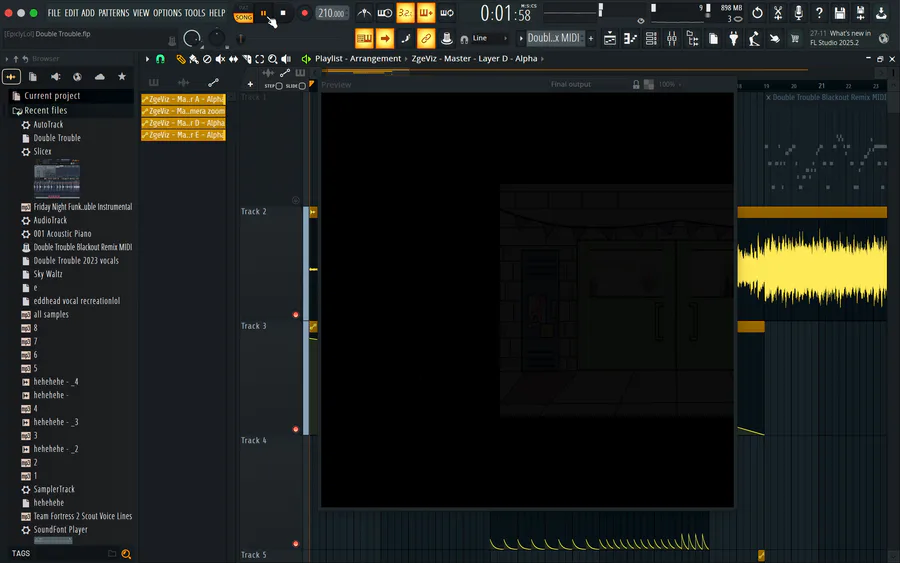The image size is (900, 563).
Task: Toggle wait for input to start playing
Action: (385, 13)
